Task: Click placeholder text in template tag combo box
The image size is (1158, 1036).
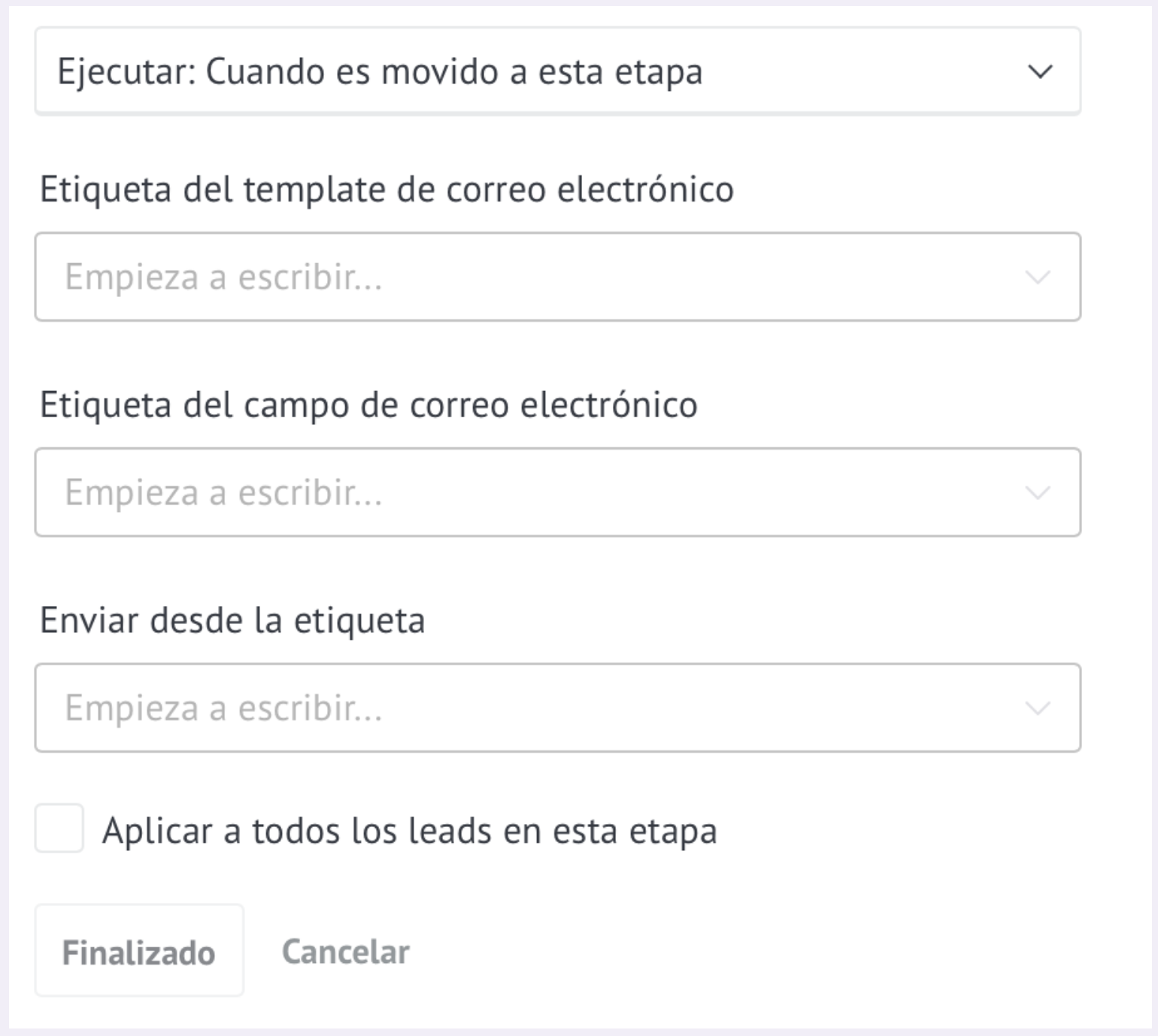Action: tap(223, 277)
